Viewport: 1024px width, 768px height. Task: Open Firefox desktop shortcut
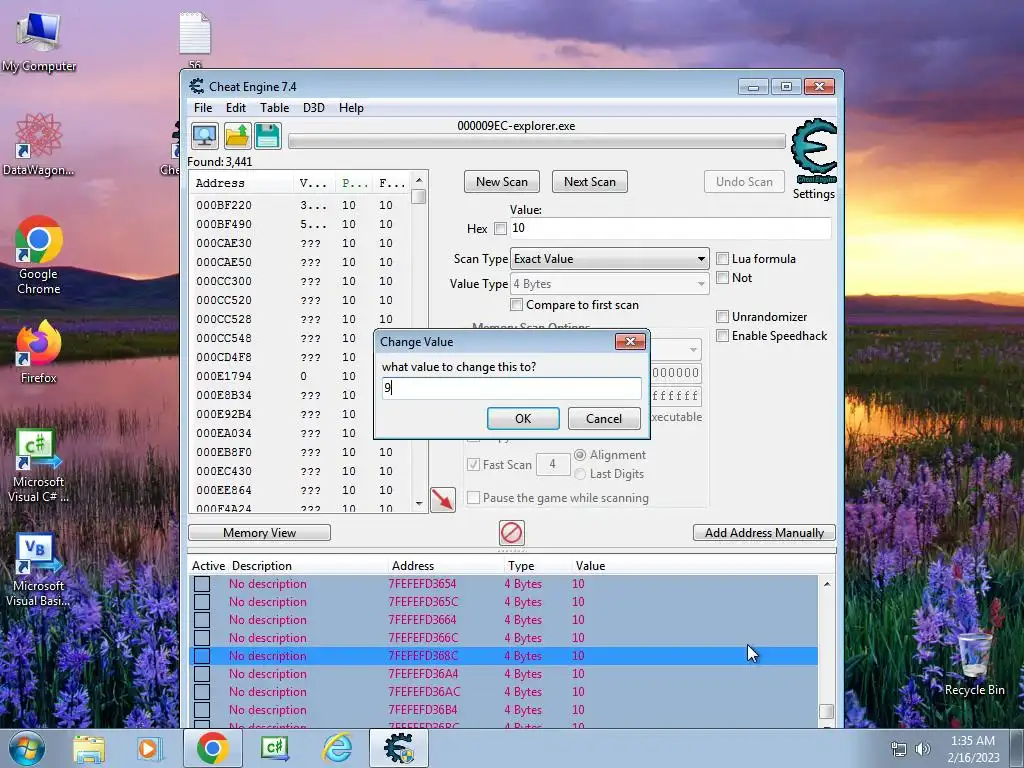39,352
